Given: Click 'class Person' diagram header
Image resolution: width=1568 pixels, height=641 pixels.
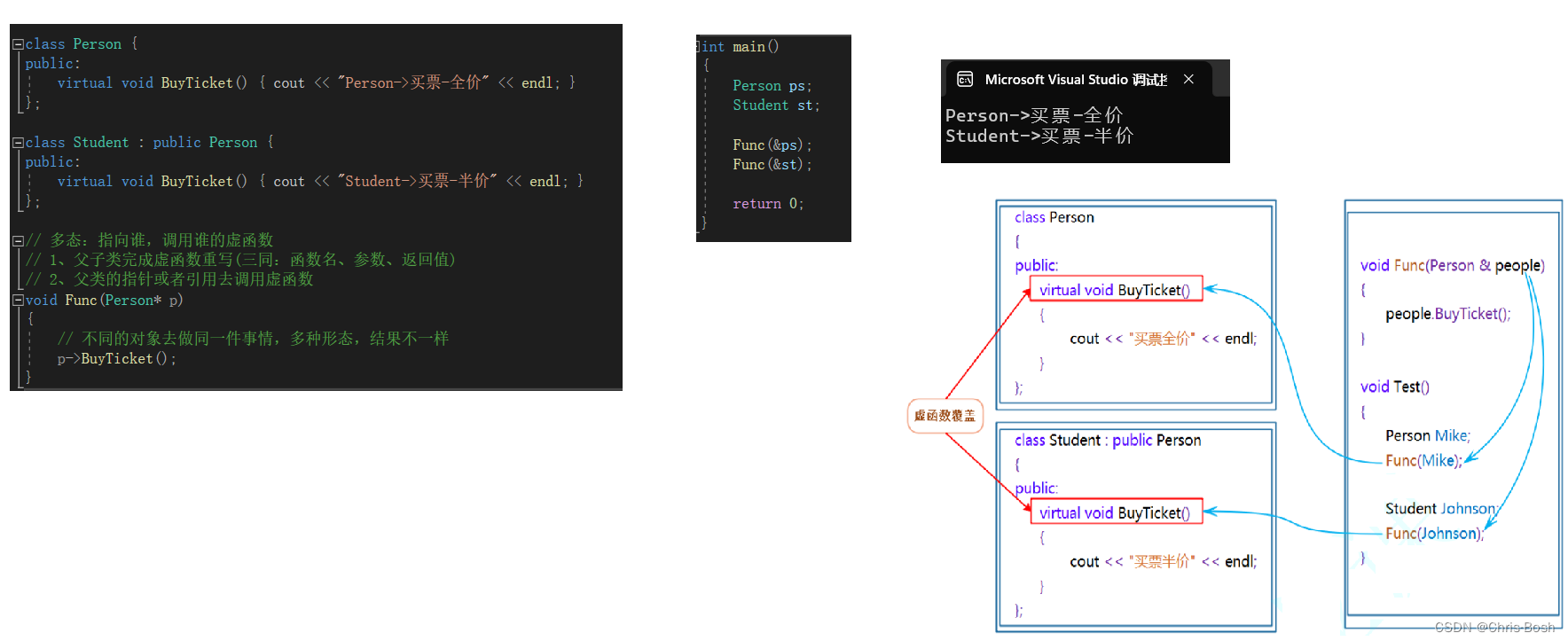Looking at the screenshot, I should point(1054,217).
